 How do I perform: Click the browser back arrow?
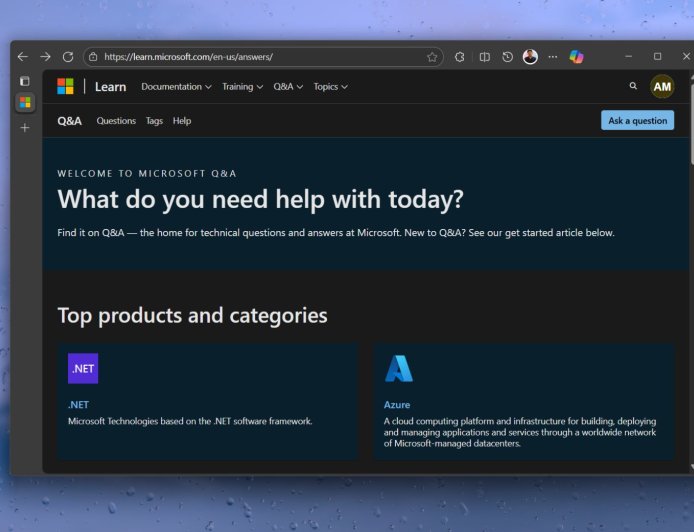23,57
